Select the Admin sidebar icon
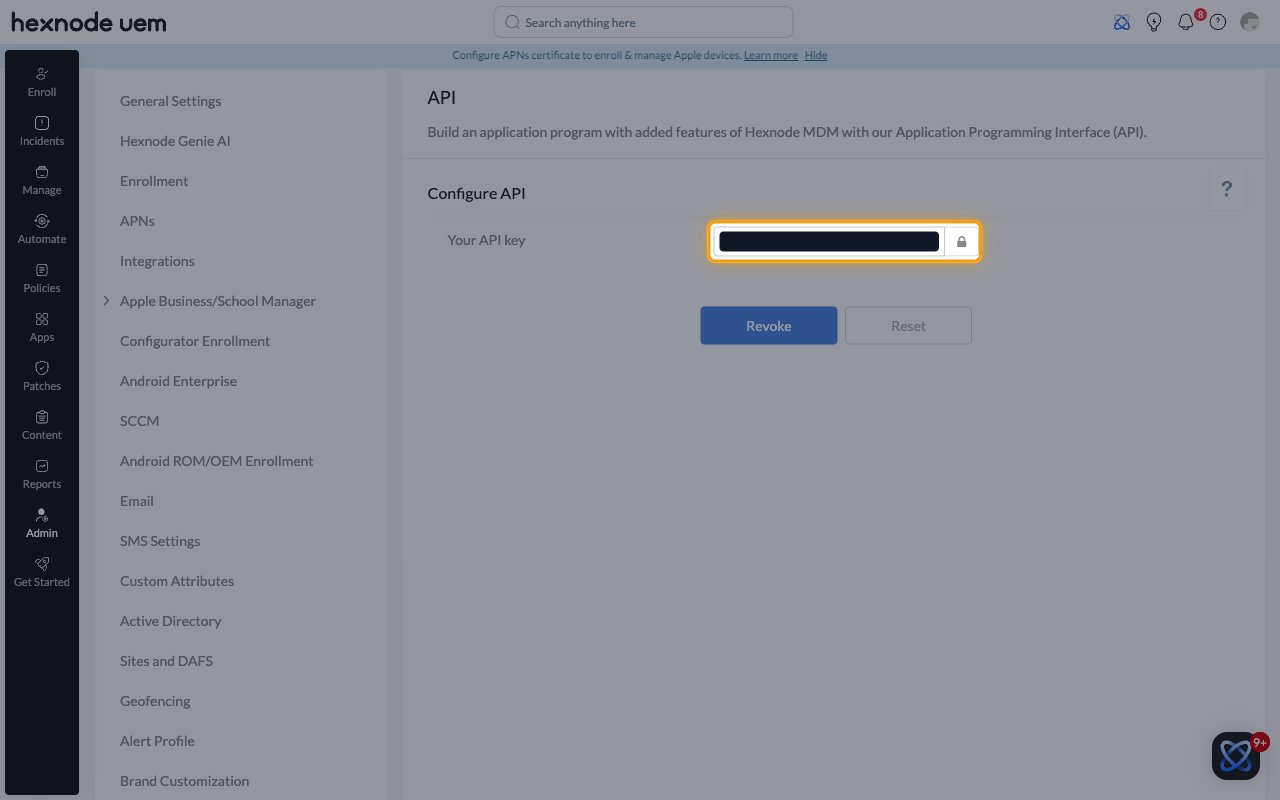This screenshot has height=800, width=1280. [x=42, y=523]
